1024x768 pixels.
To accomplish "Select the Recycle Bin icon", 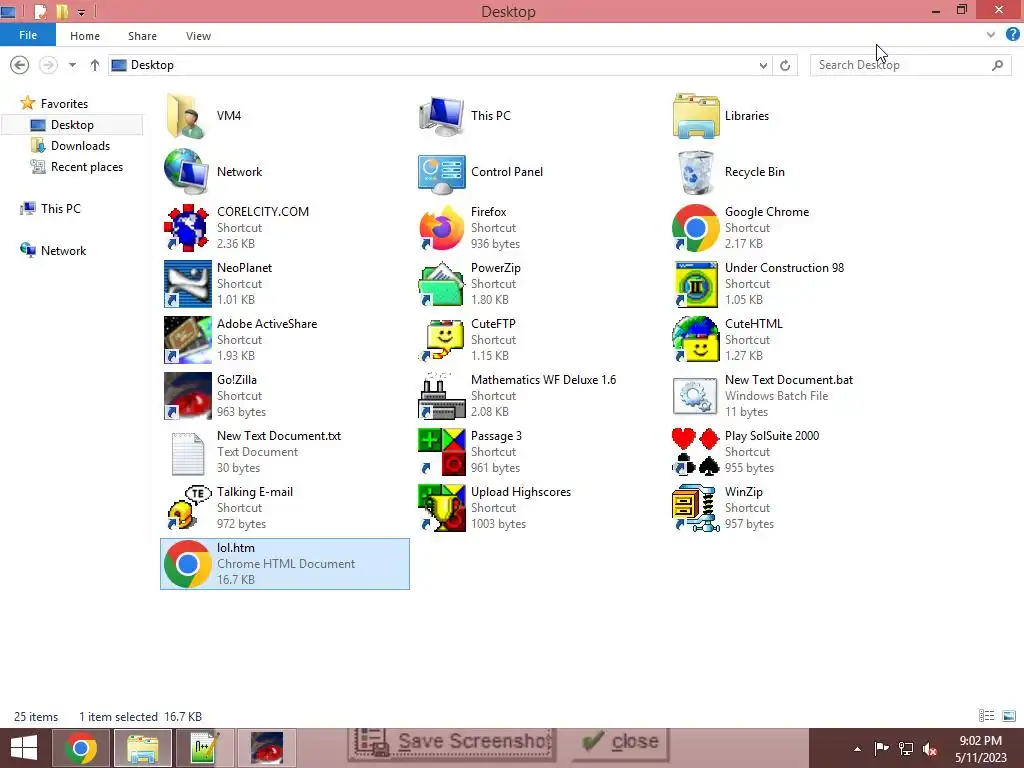I will tap(696, 172).
